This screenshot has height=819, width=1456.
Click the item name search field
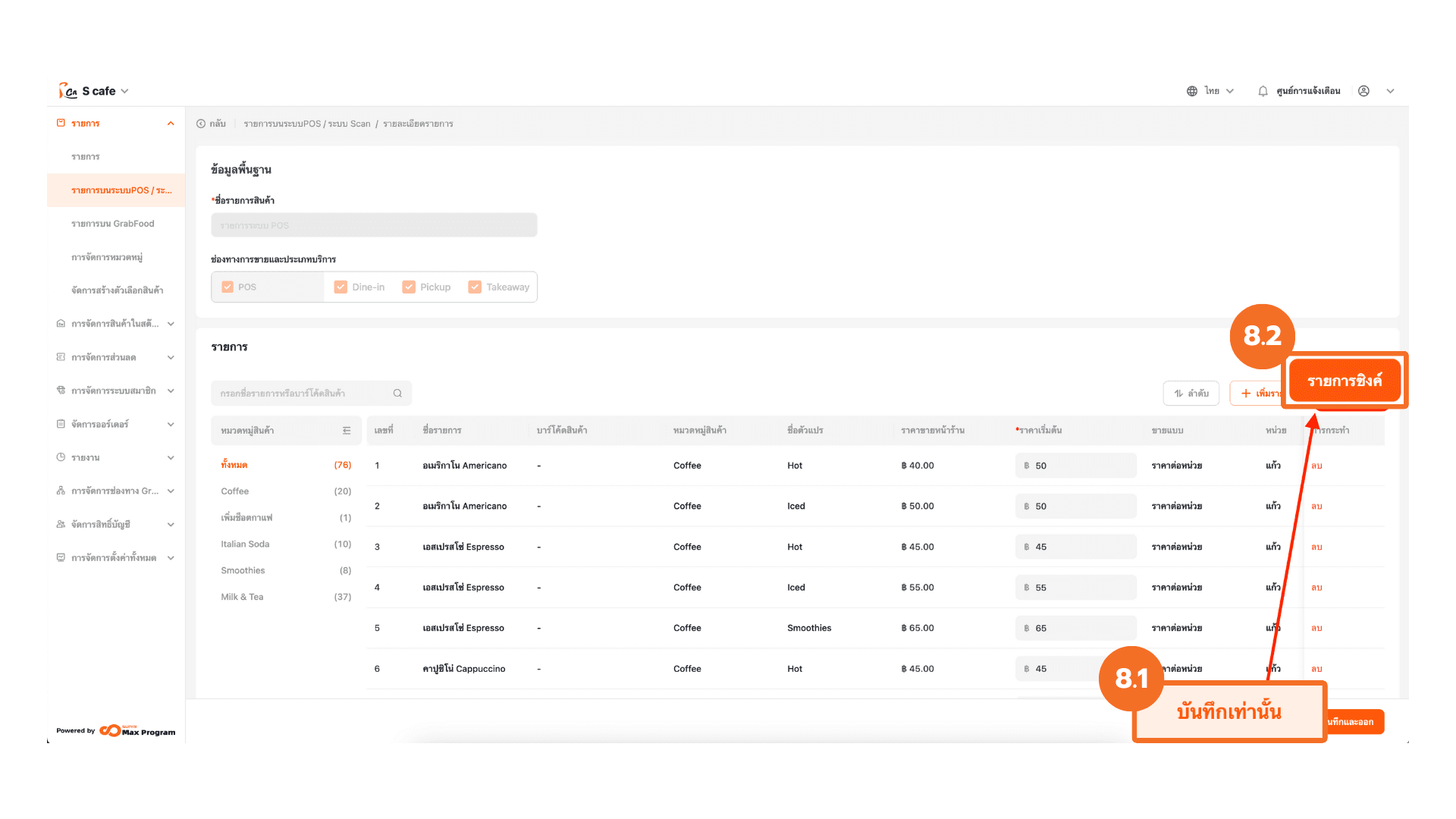pyautogui.click(x=303, y=393)
